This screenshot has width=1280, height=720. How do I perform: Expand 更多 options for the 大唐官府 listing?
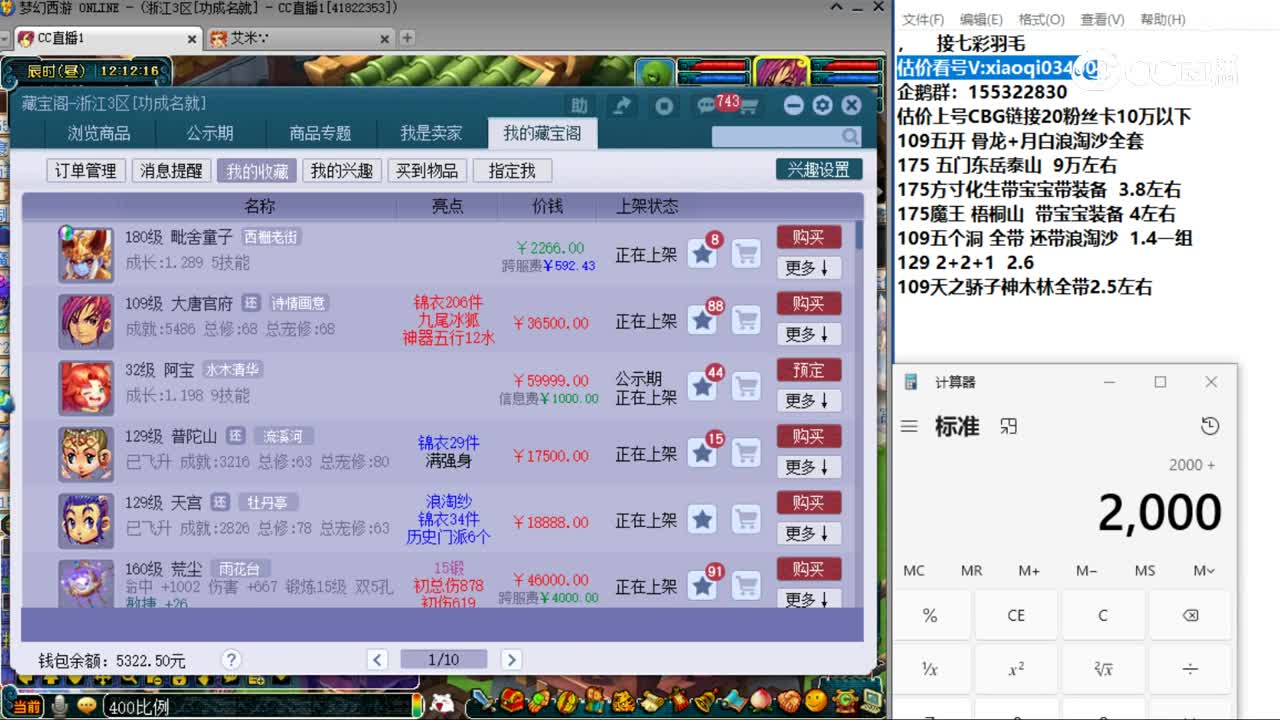pyautogui.click(x=809, y=334)
